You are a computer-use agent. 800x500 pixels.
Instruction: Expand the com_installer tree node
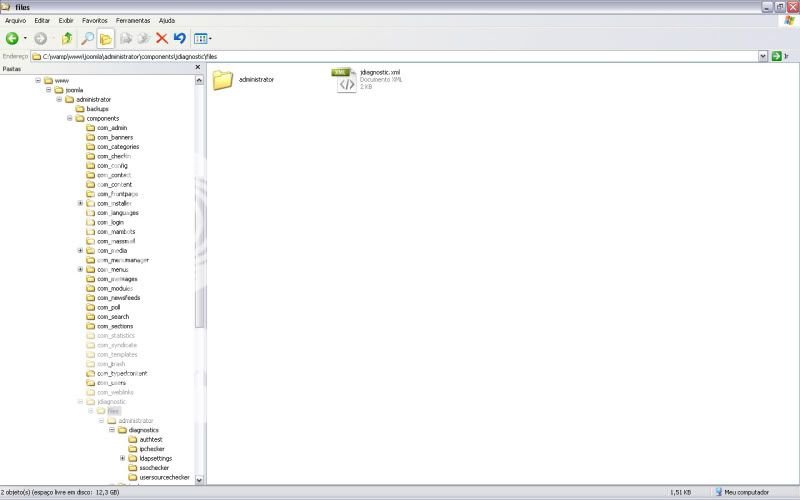(x=80, y=203)
